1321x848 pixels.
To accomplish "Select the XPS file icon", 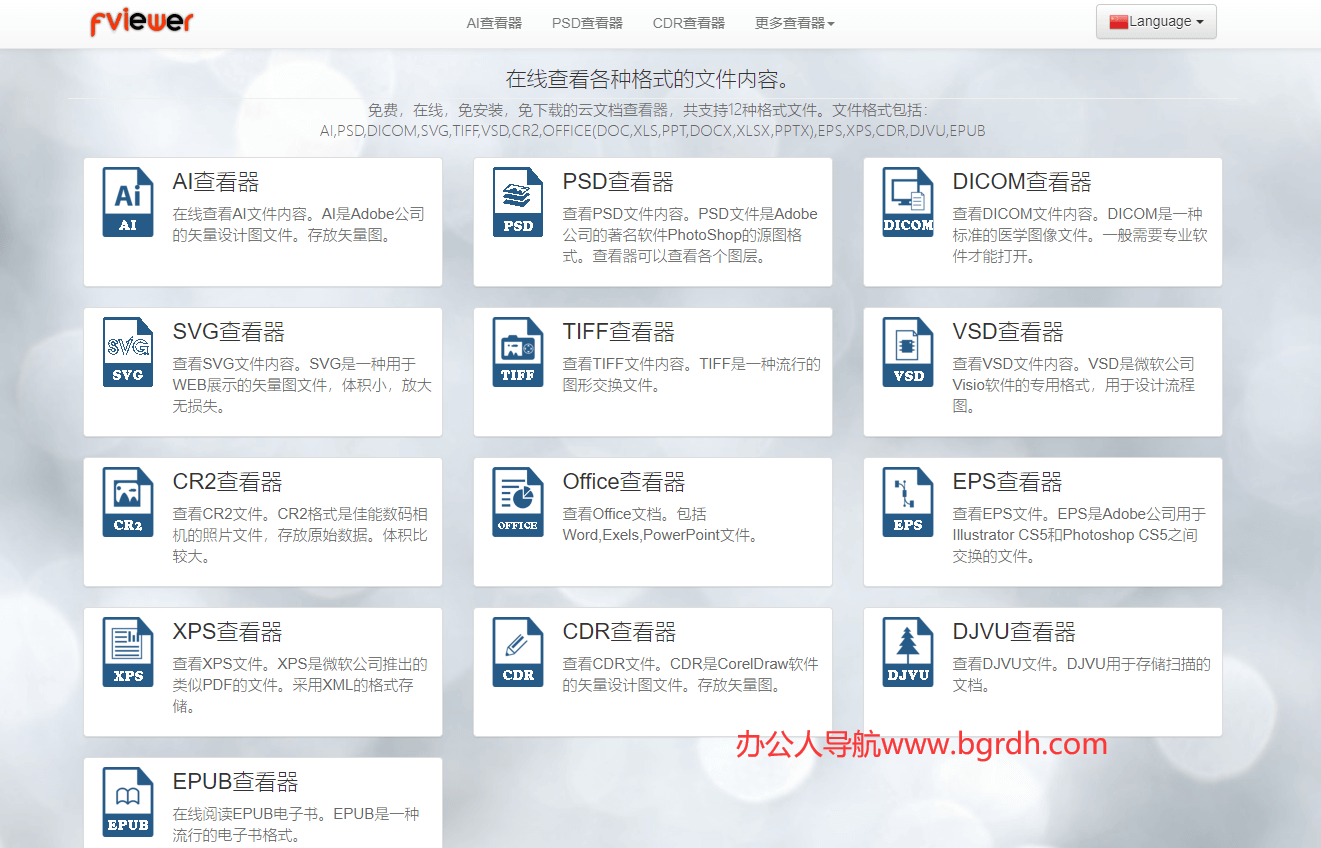I will pyautogui.click(x=128, y=652).
